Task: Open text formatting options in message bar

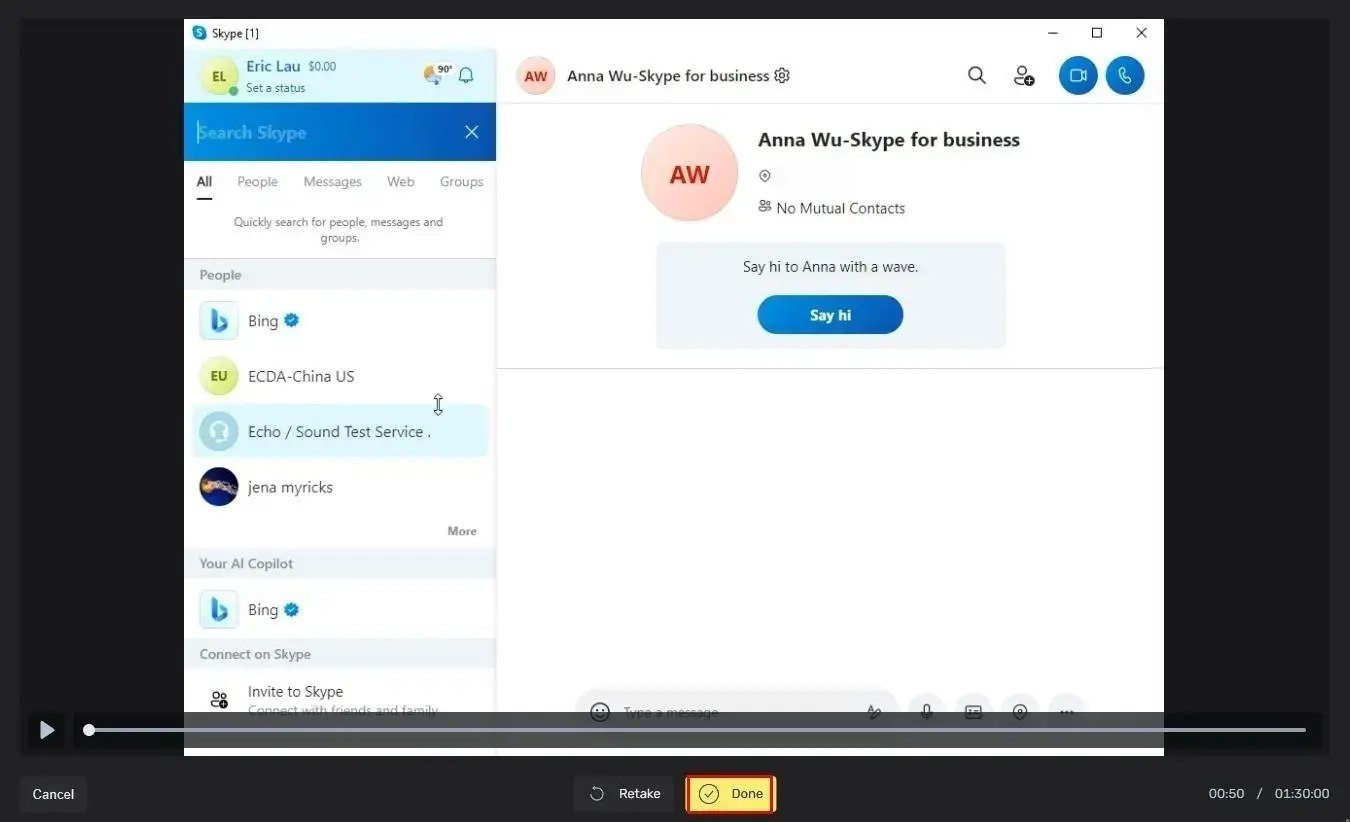Action: coord(874,711)
